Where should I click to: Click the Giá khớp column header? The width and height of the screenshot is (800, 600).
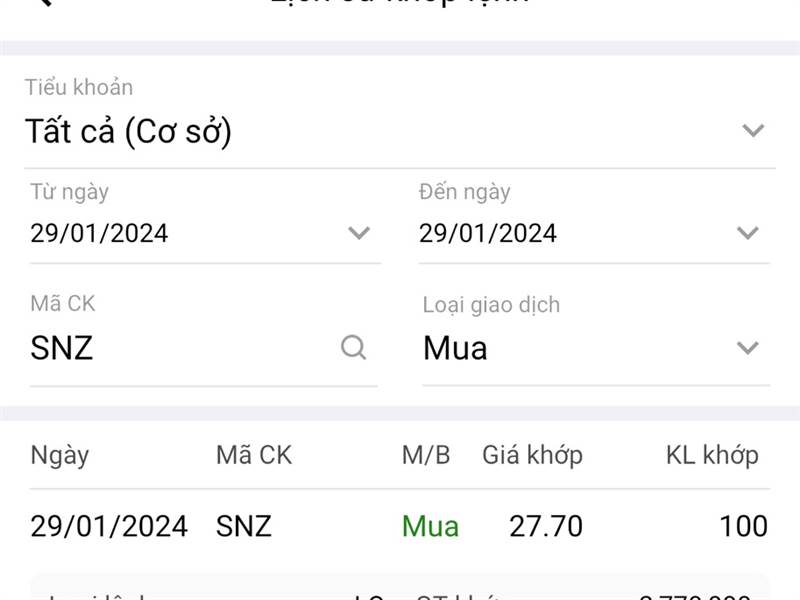(533, 455)
